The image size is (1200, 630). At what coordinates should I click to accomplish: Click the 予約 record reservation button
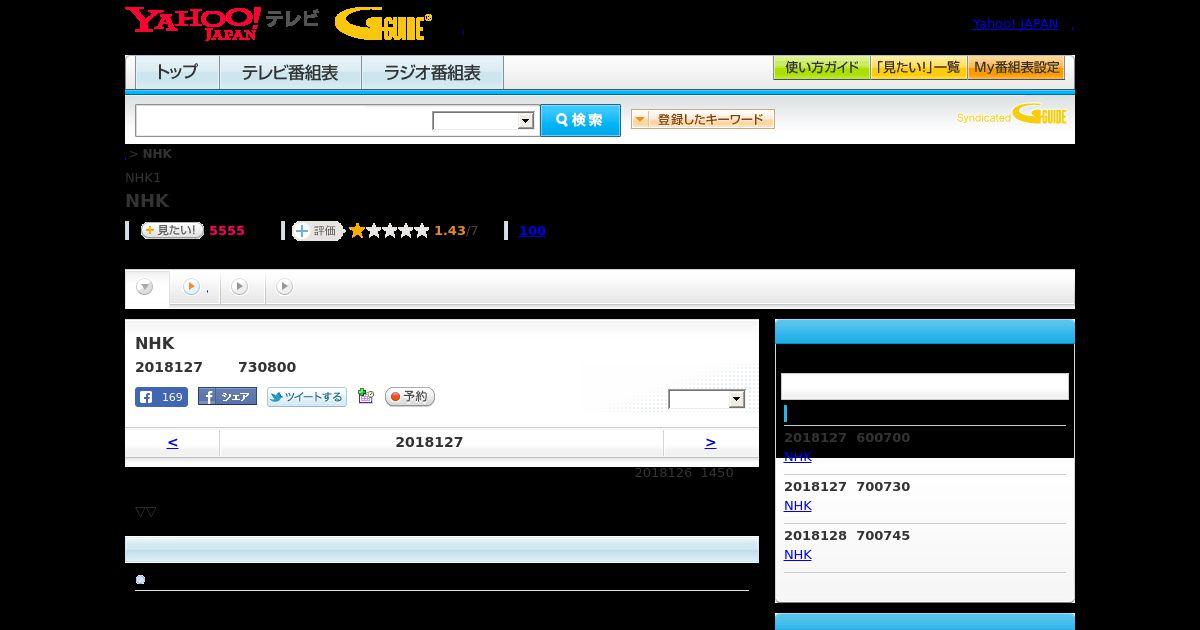(x=410, y=397)
